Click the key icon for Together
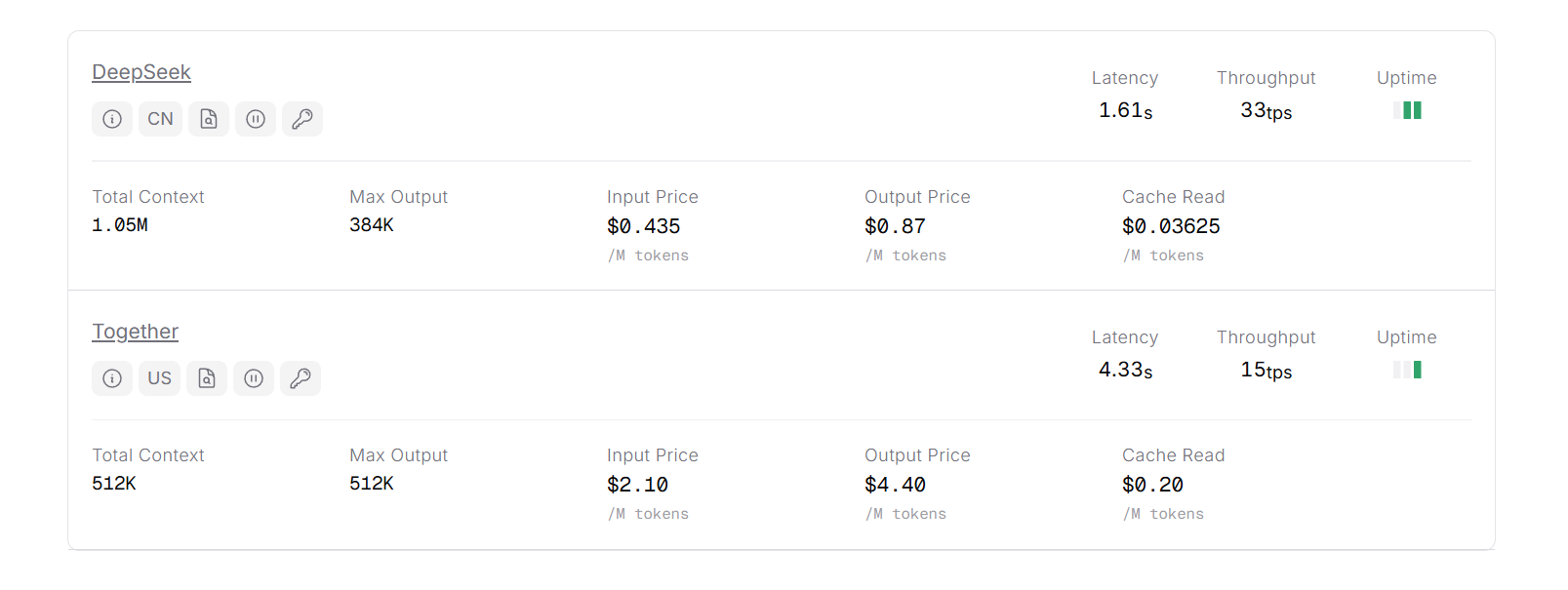Image resolution: width=1568 pixels, height=590 pixels. (301, 378)
